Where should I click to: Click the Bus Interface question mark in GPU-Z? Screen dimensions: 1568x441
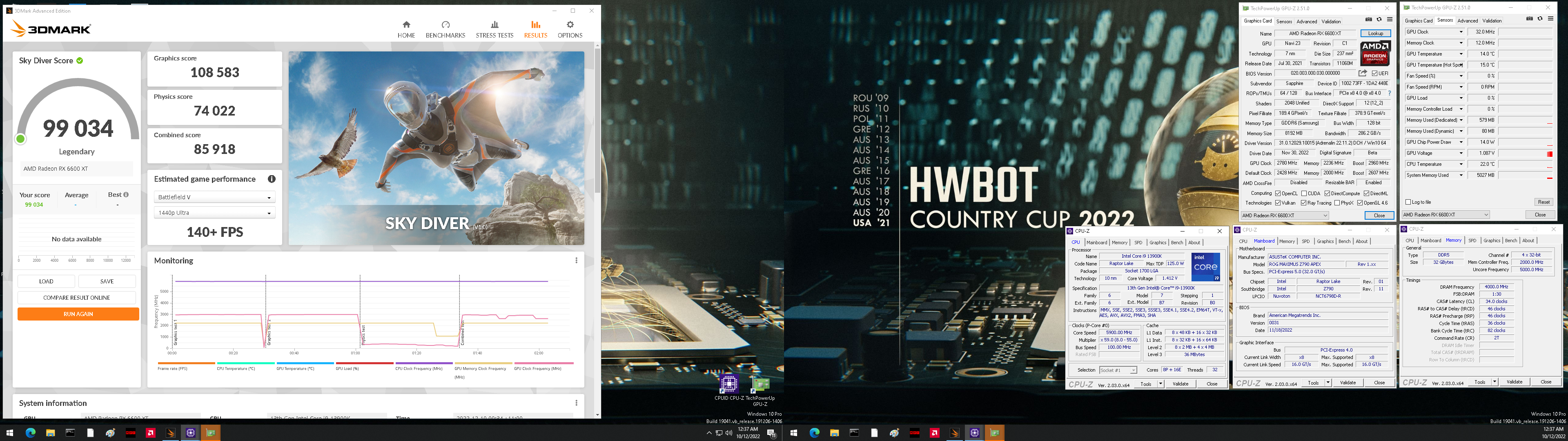point(1389,93)
